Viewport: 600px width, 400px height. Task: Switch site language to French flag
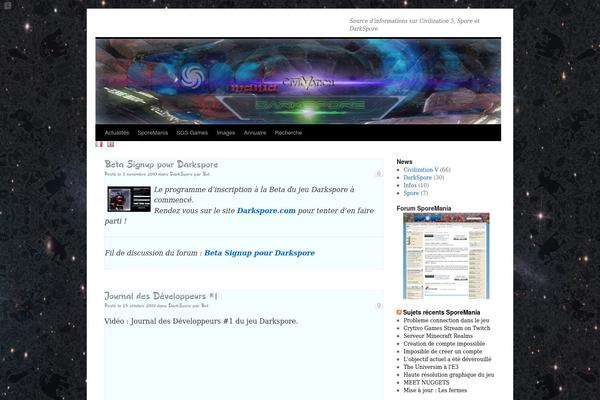(x=99, y=144)
